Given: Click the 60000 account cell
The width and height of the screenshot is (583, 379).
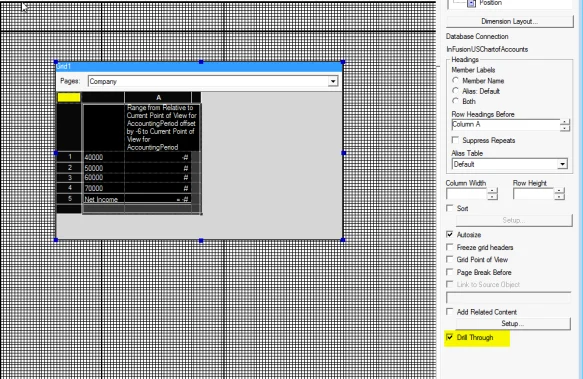Looking at the screenshot, I should tap(103, 178).
